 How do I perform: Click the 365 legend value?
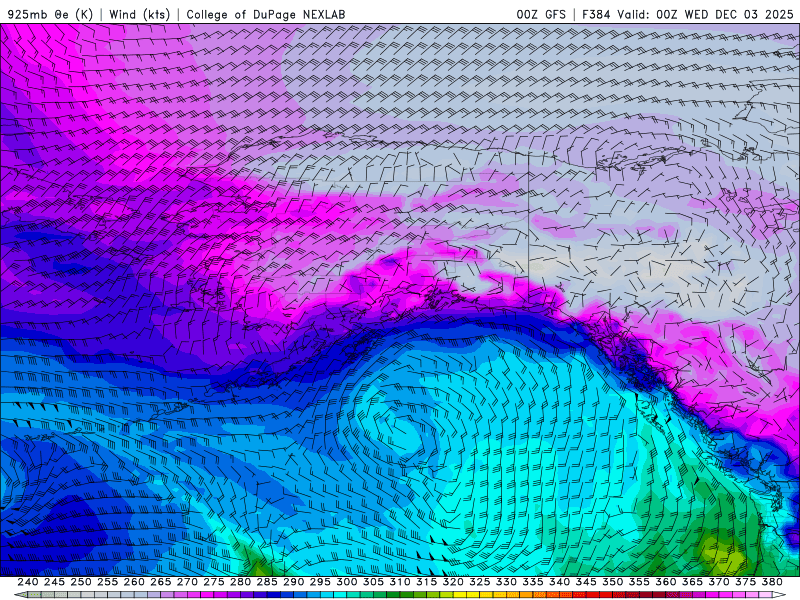(x=692, y=582)
